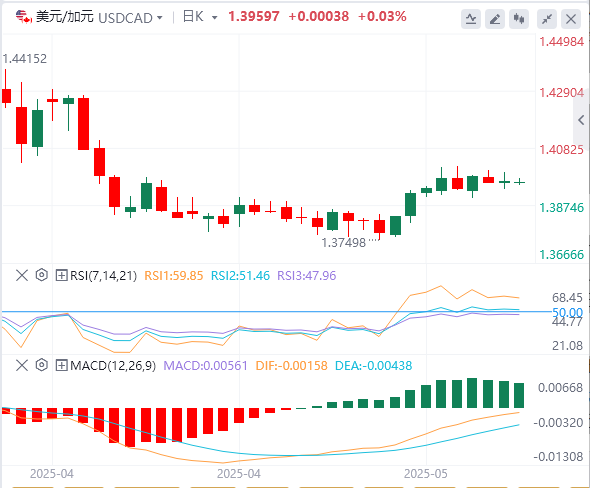The width and height of the screenshot is (590, 488).
Task: Click the MACD(12,26,9) label
Action: pos(113,366)
